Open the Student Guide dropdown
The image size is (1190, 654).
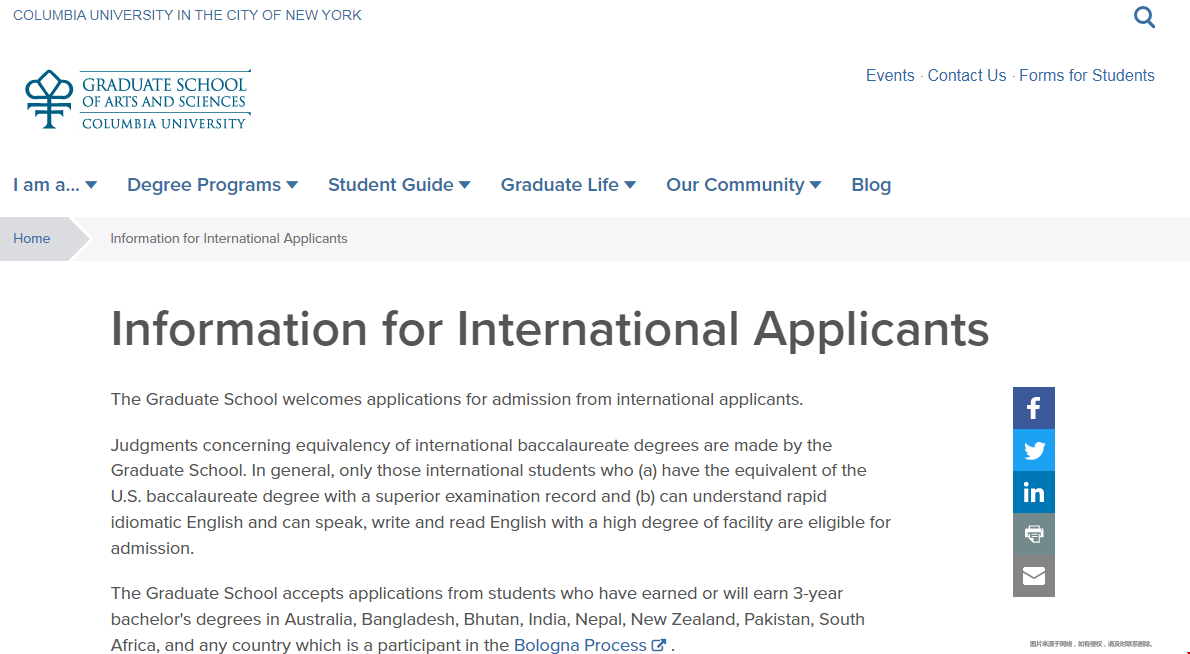399,185
